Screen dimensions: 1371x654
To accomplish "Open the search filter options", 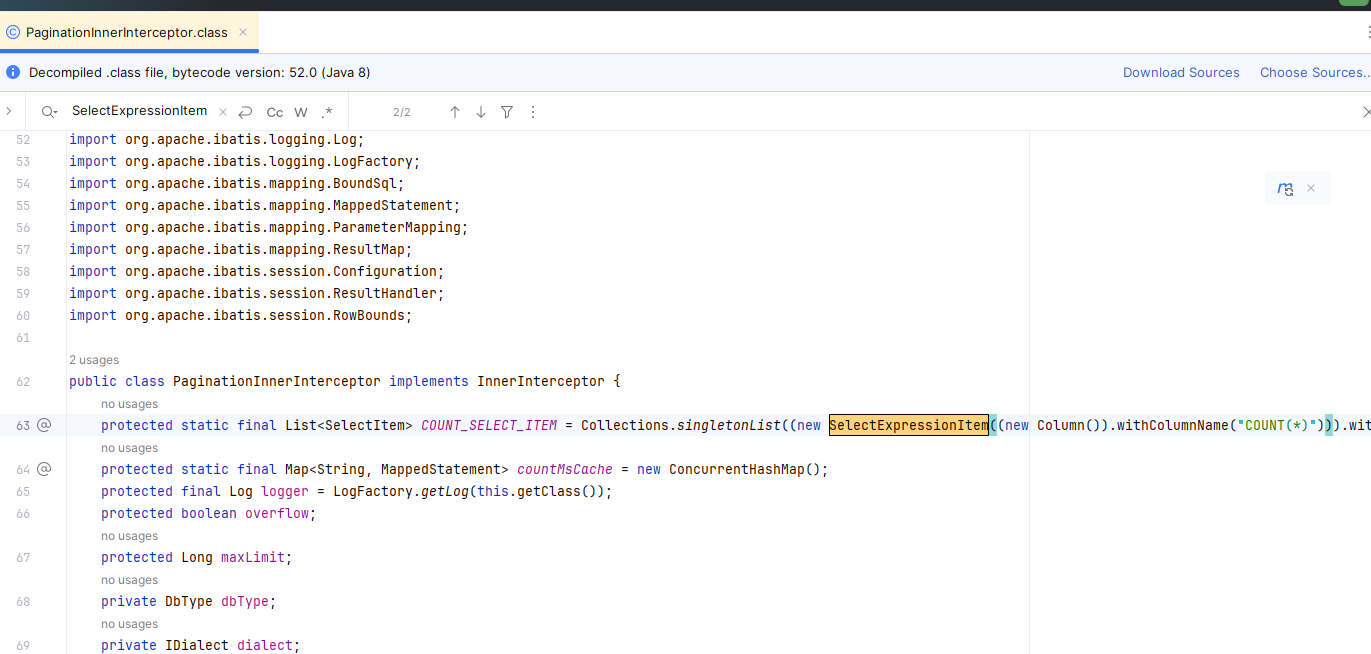I will [x=507, y=112].
